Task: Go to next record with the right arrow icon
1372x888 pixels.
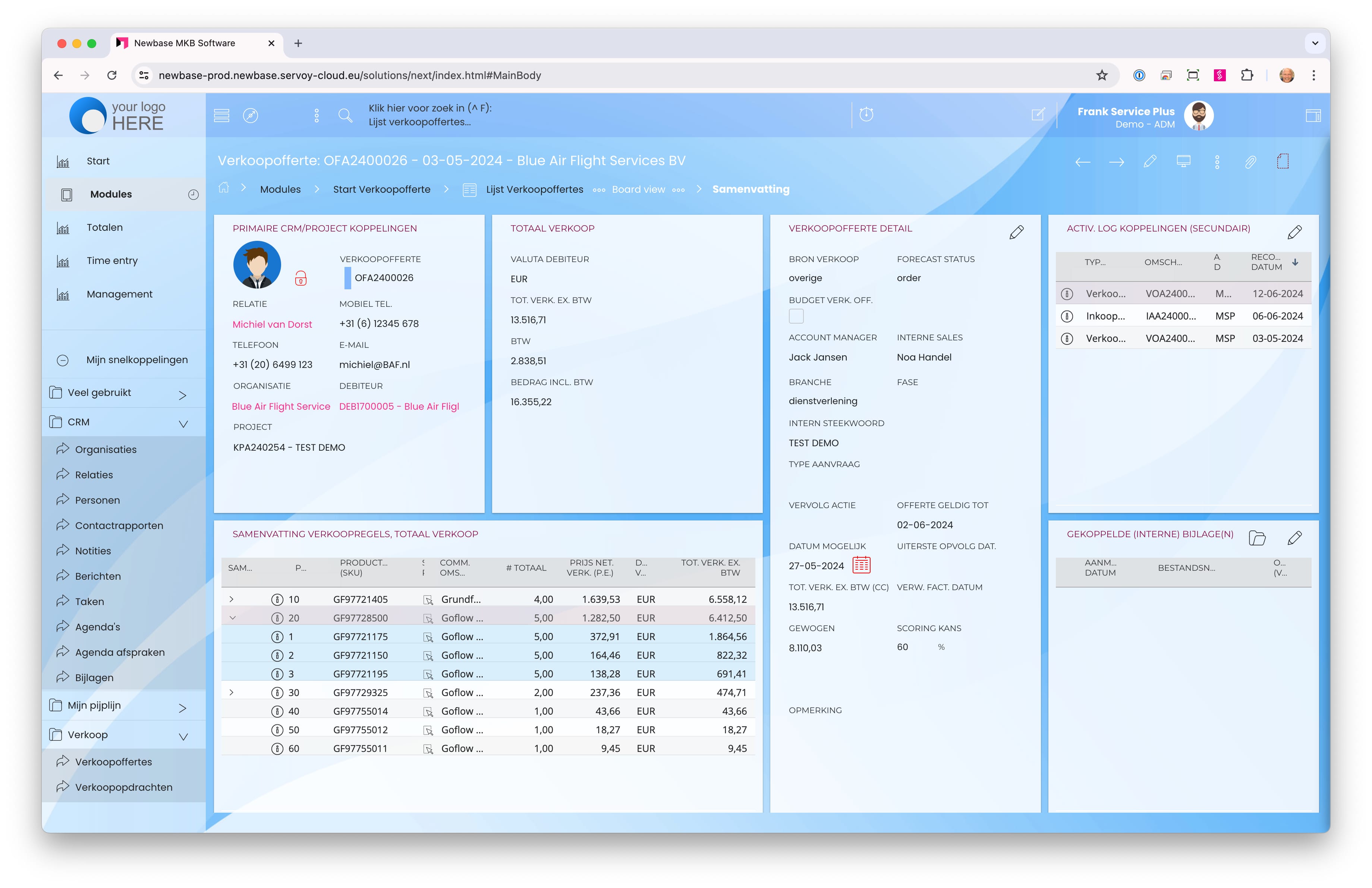Action: click(1116, 162)
